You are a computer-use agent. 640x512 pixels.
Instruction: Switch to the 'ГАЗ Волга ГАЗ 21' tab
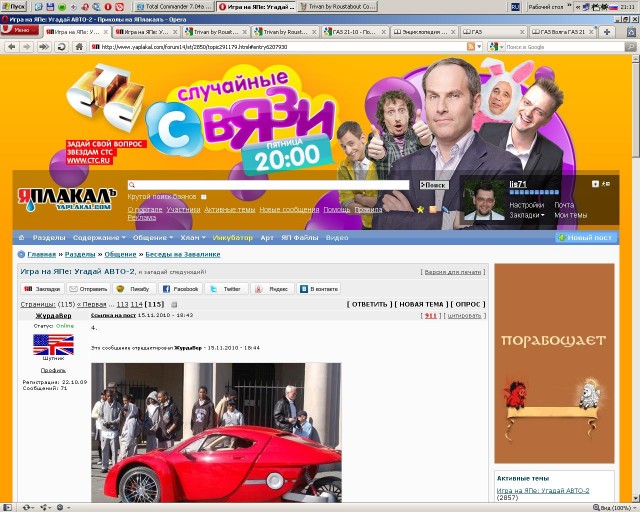click(x=562, y=32)
